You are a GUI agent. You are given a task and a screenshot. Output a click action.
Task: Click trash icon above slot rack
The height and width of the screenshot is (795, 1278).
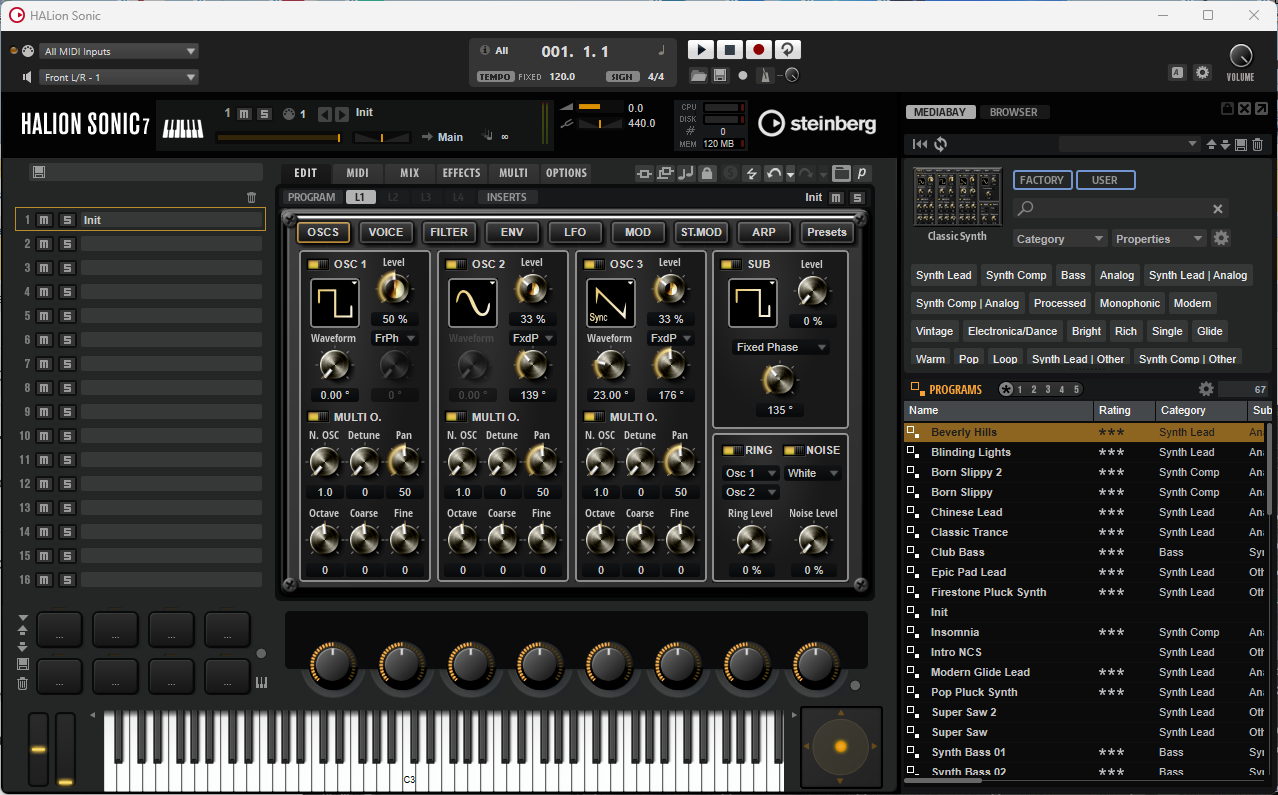[251, 197]
